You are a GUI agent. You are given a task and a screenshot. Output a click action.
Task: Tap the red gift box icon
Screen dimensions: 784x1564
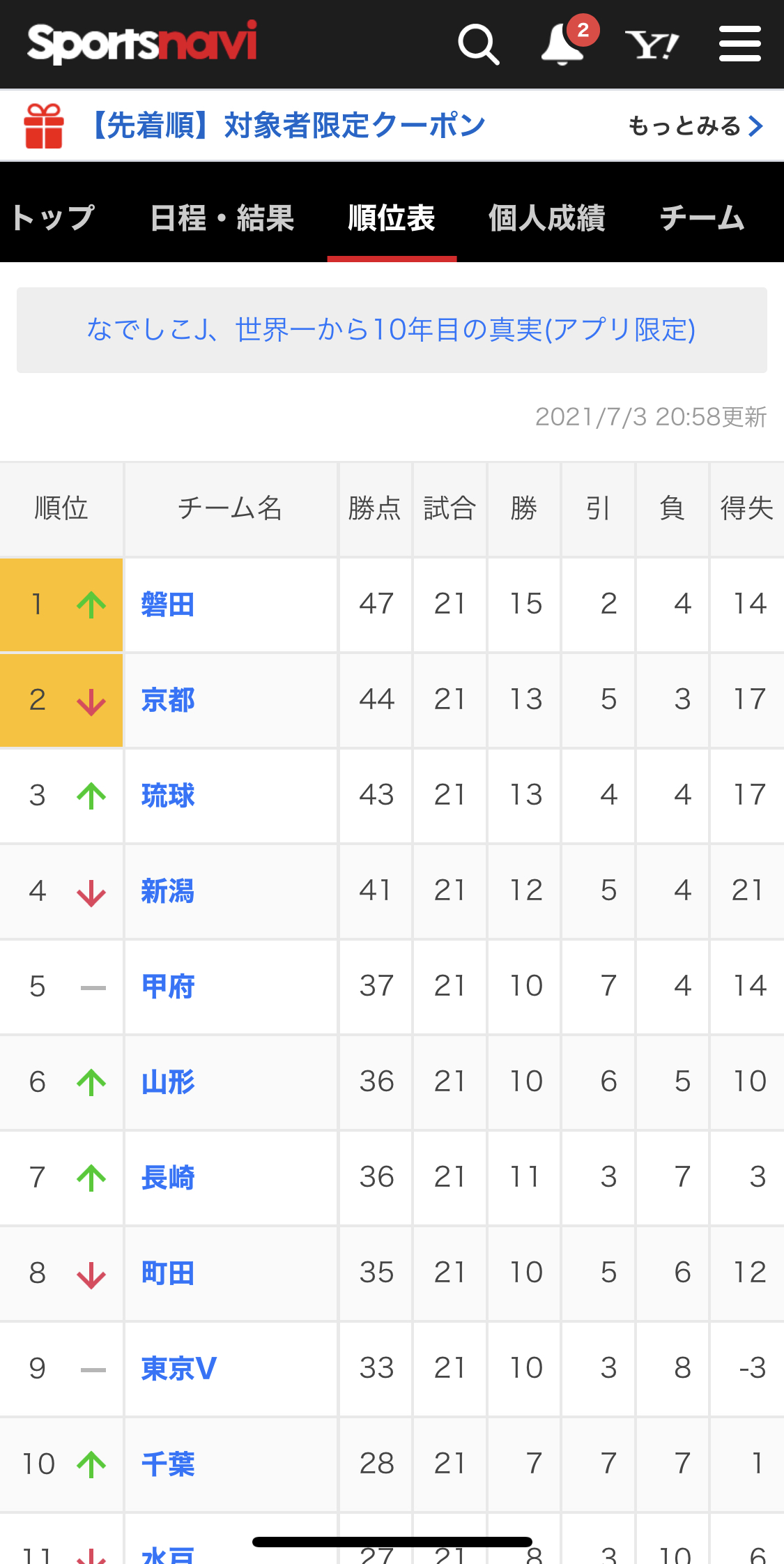(x=44, y=126)
